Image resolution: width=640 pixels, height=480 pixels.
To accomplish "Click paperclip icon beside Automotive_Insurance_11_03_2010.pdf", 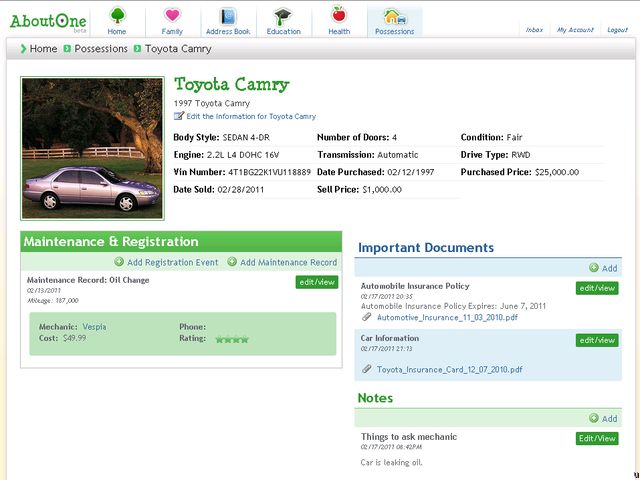I will coord(367,317).
